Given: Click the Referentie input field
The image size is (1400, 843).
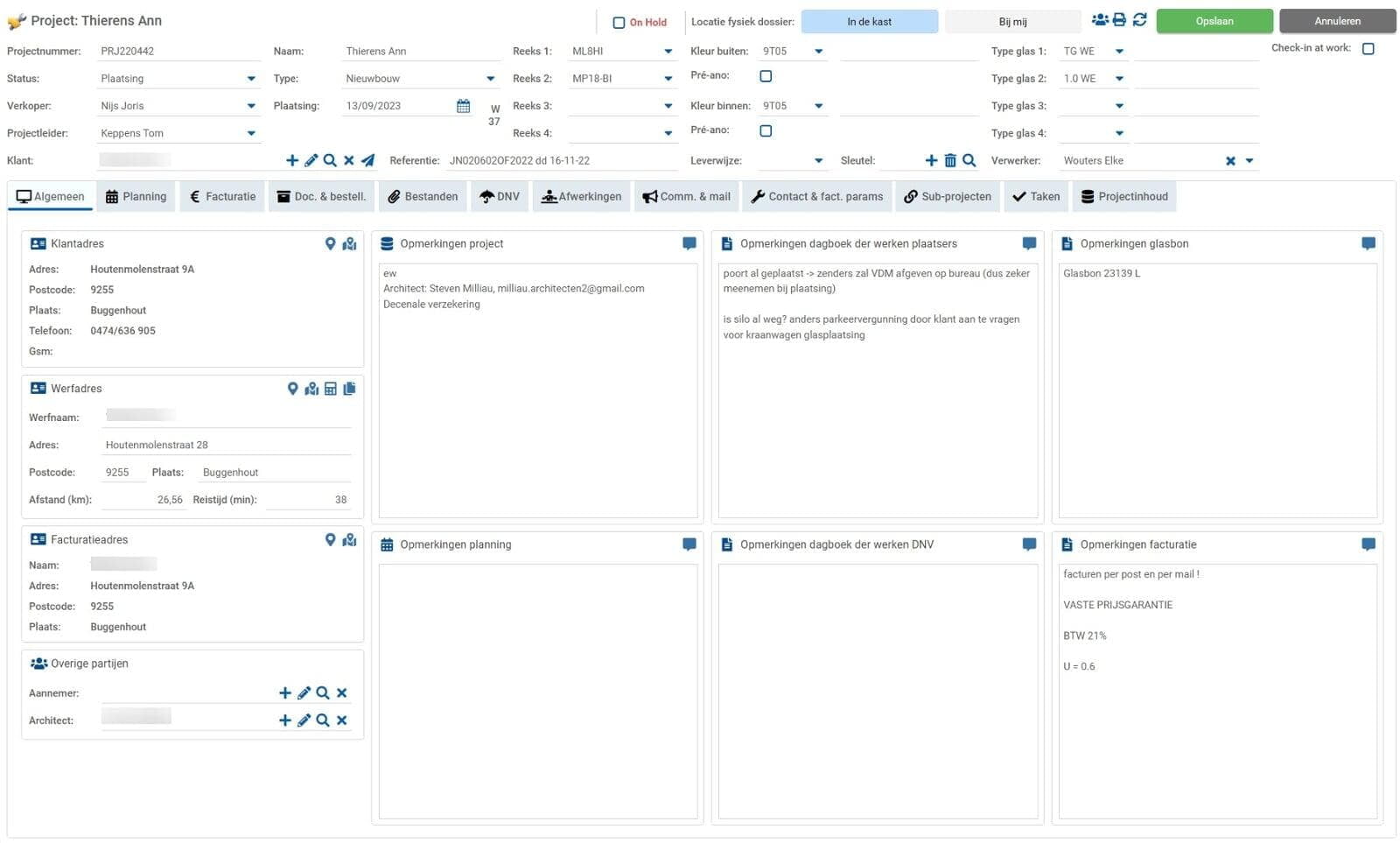Looking at the screenshot, I should click(560, 161).
